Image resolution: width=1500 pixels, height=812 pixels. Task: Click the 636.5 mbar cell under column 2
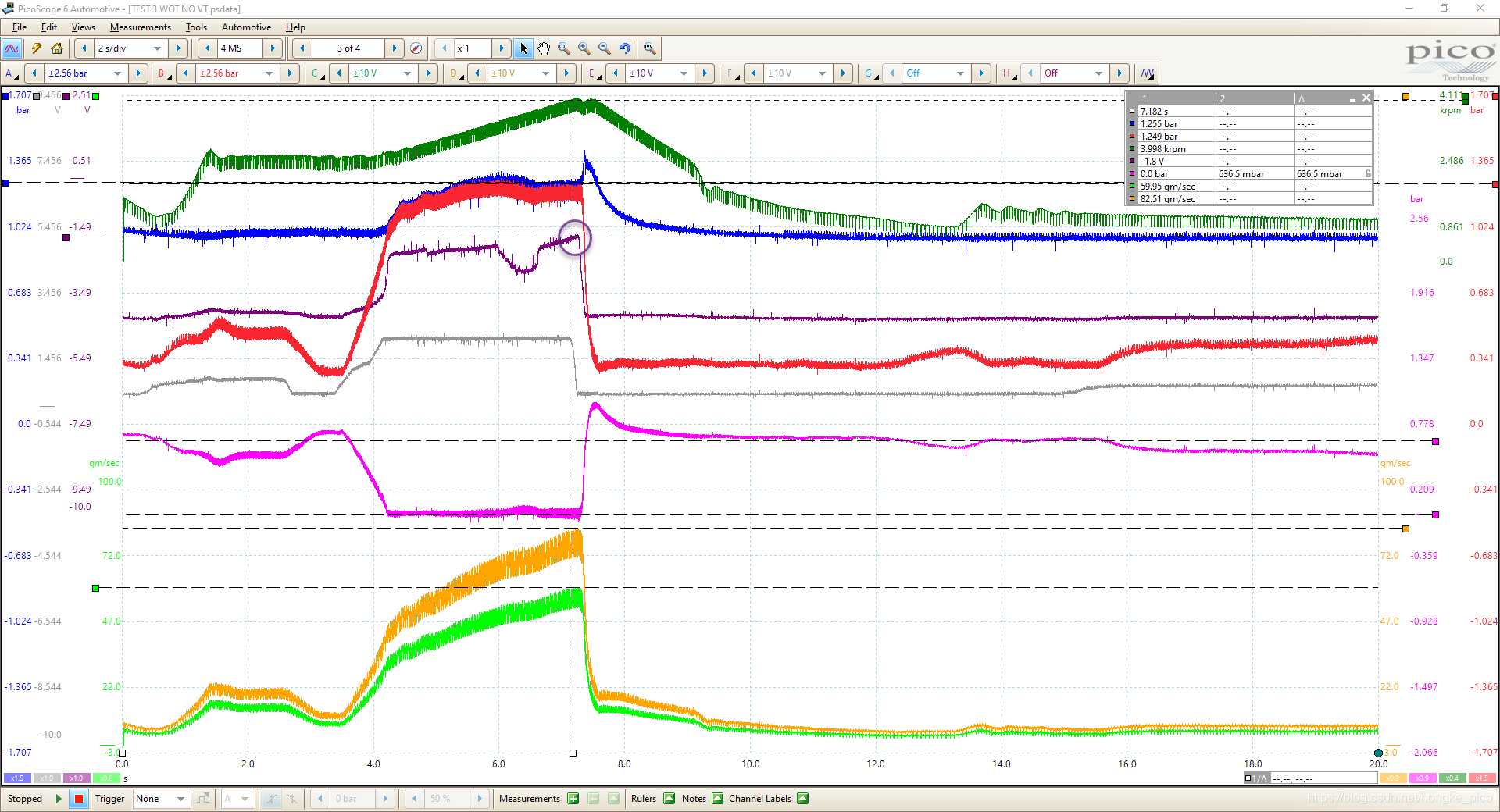coord(1255,174)
